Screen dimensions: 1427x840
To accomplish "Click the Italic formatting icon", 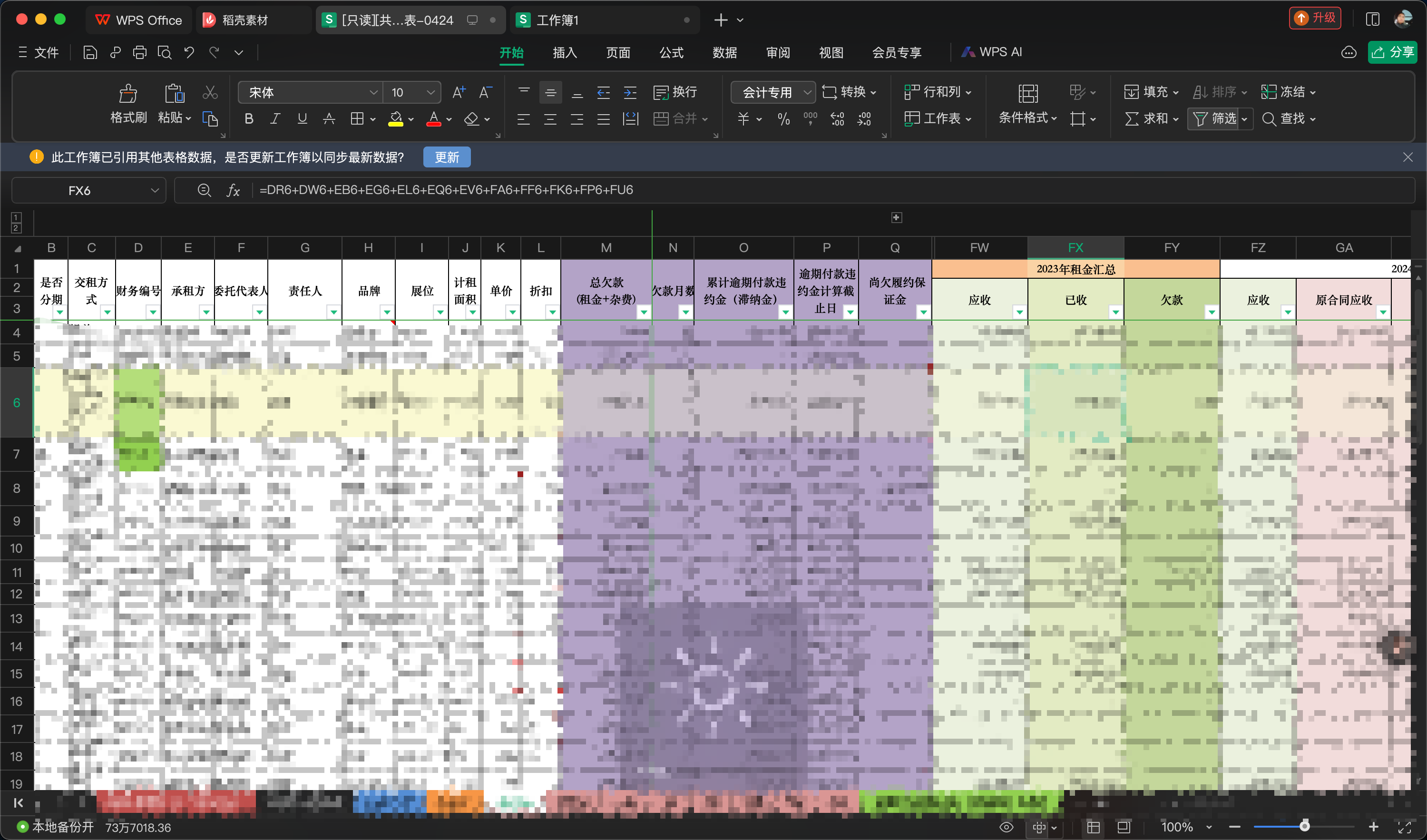I will [275, 119].
